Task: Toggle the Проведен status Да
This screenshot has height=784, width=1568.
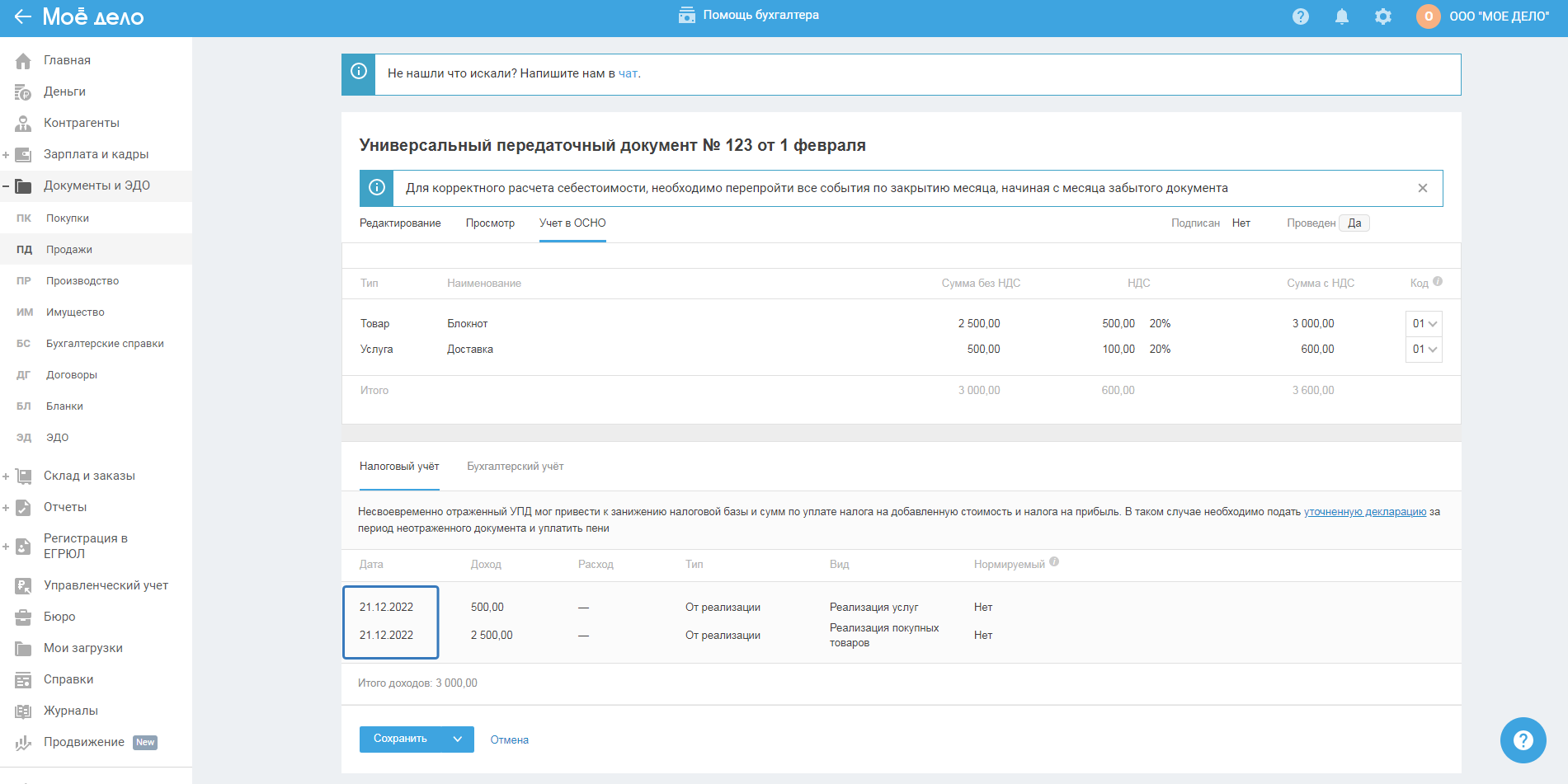Action: pos(1354,223)
